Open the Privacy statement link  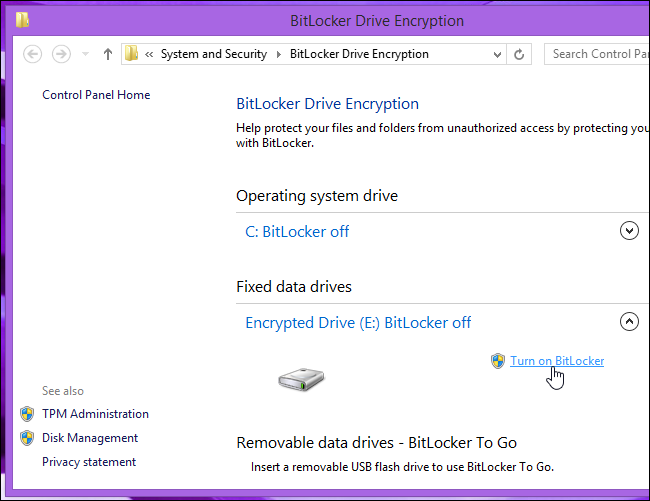[89, 462]
